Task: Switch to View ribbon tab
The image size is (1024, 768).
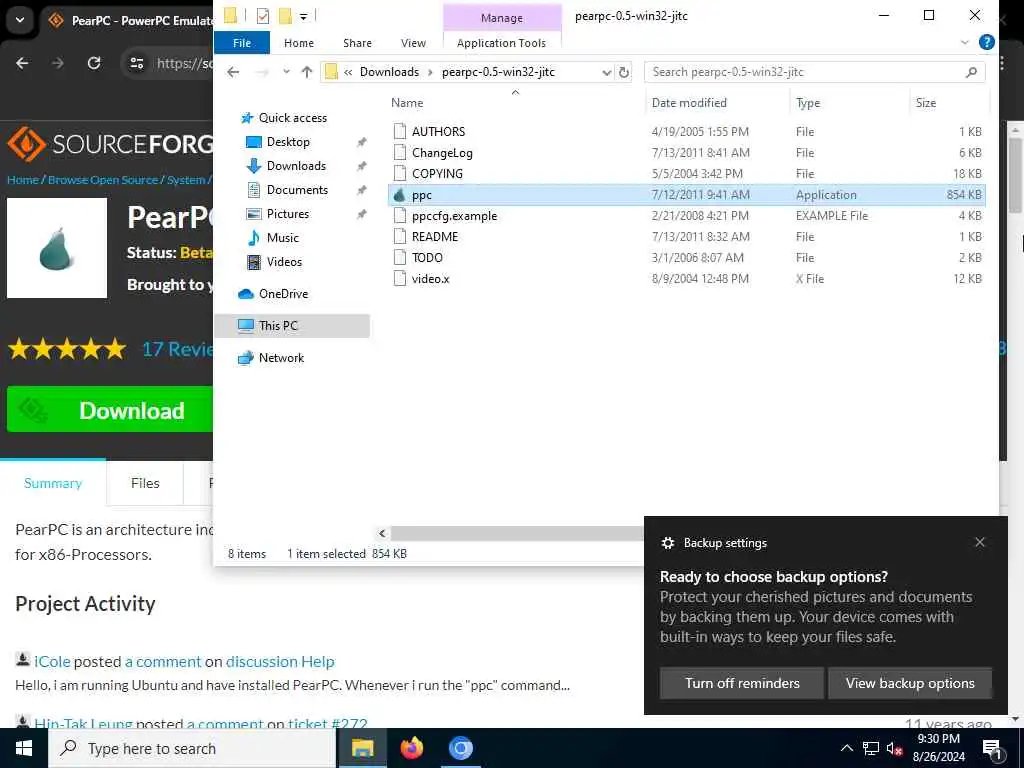Action: pos(413,42)
